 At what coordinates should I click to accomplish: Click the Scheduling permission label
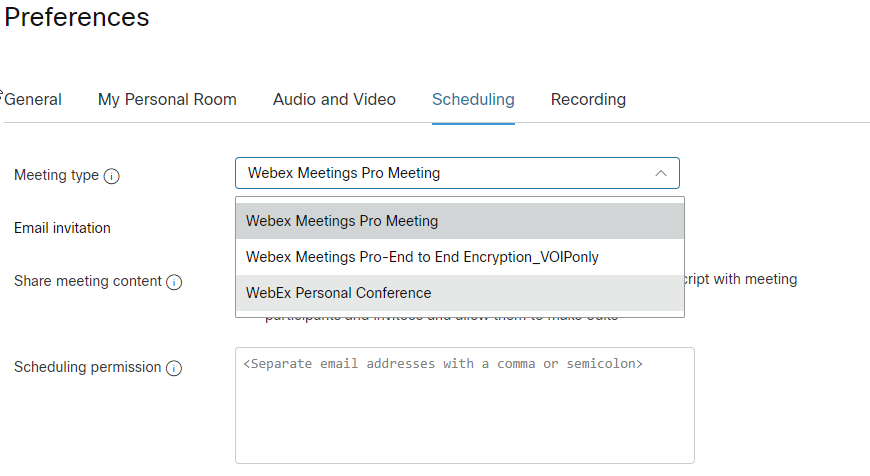(x=88, y=367)
